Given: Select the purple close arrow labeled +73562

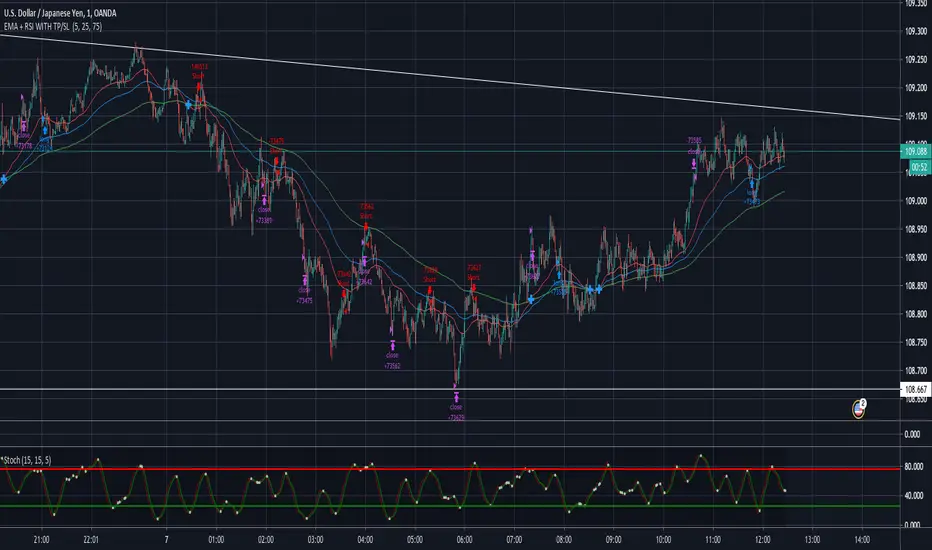Looking at the screenshot, I should pos(392,345).
